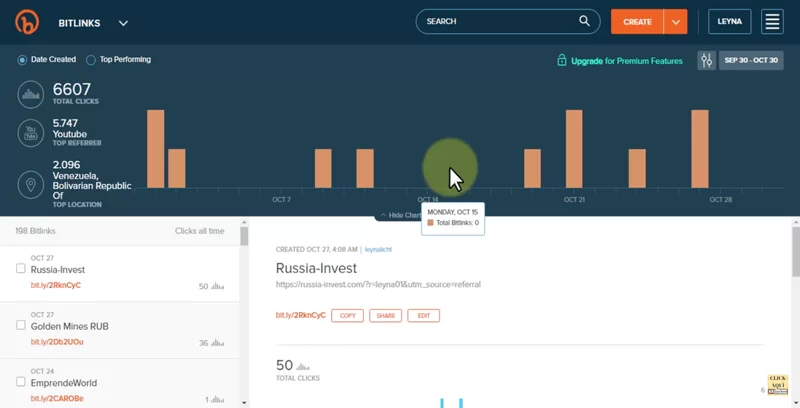Open the Bitly logo home icon
The image size is (800, 408).
(x=27, y=22)
